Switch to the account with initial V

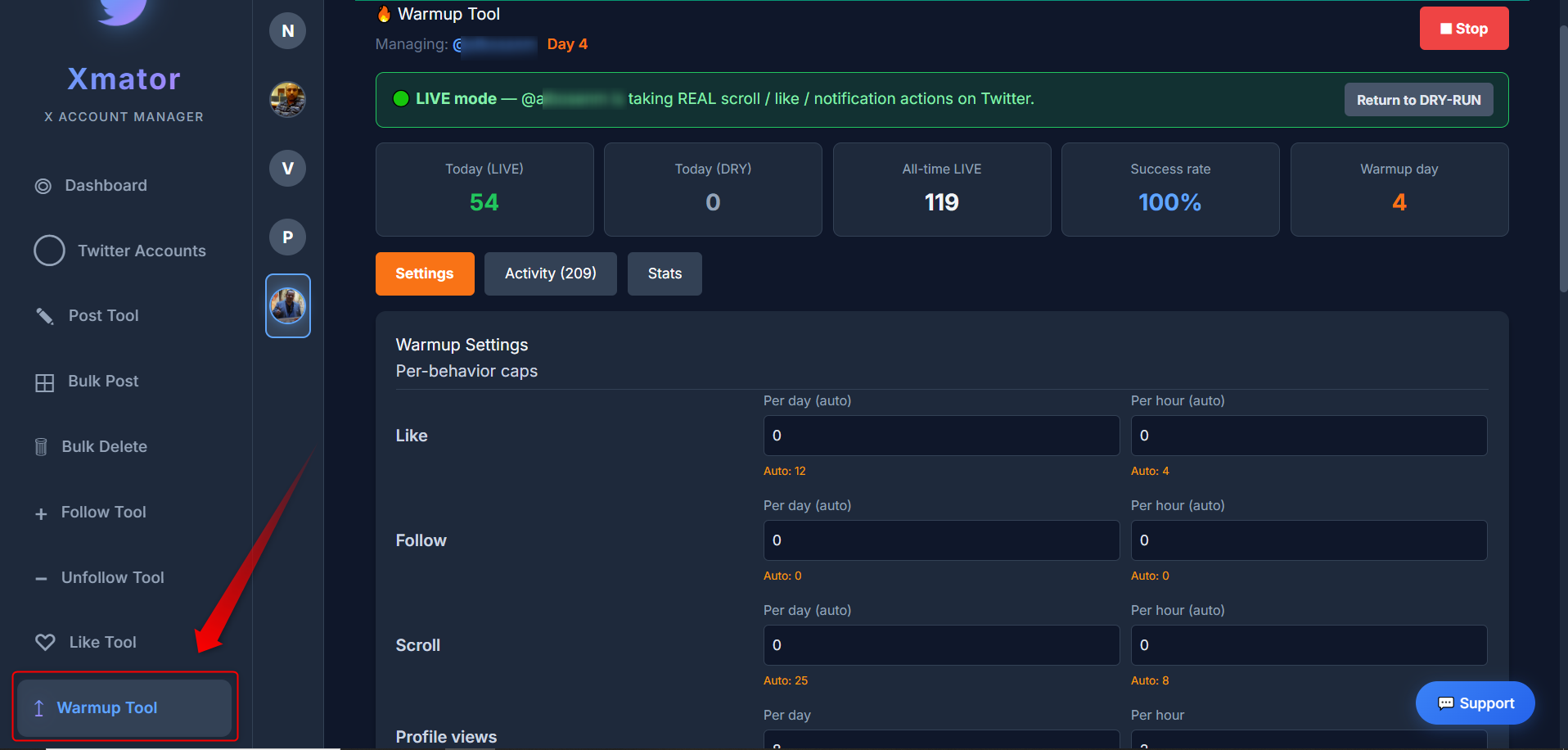tap(288, 169)
